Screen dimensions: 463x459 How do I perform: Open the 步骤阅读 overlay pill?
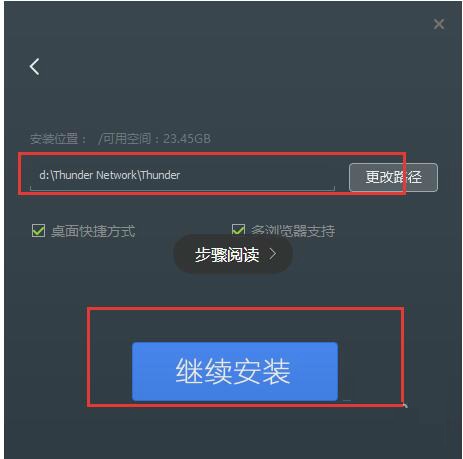click(x=233, y=254)
